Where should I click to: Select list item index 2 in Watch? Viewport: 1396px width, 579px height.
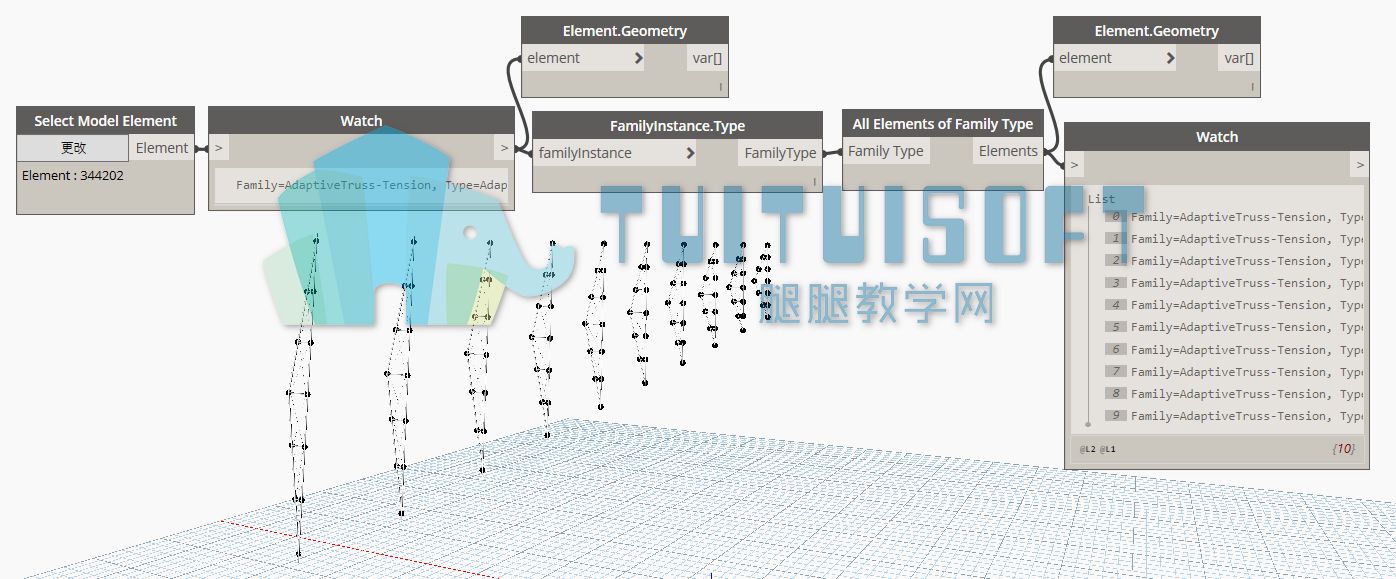(1234, 261)
